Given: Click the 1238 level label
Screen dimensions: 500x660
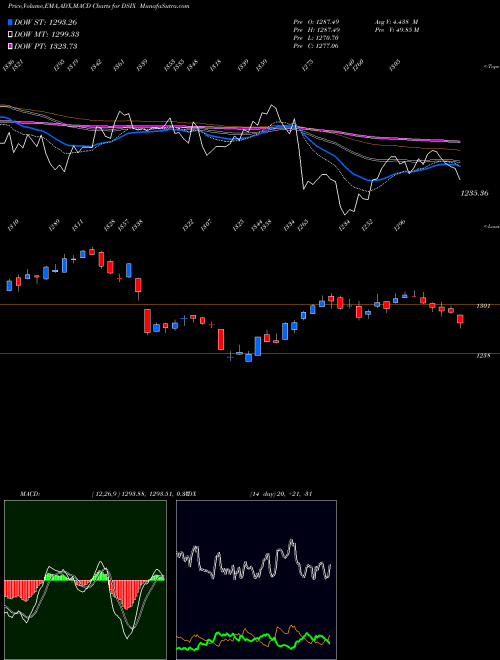Looking at the screenshot, I should (x=483, y=356).
